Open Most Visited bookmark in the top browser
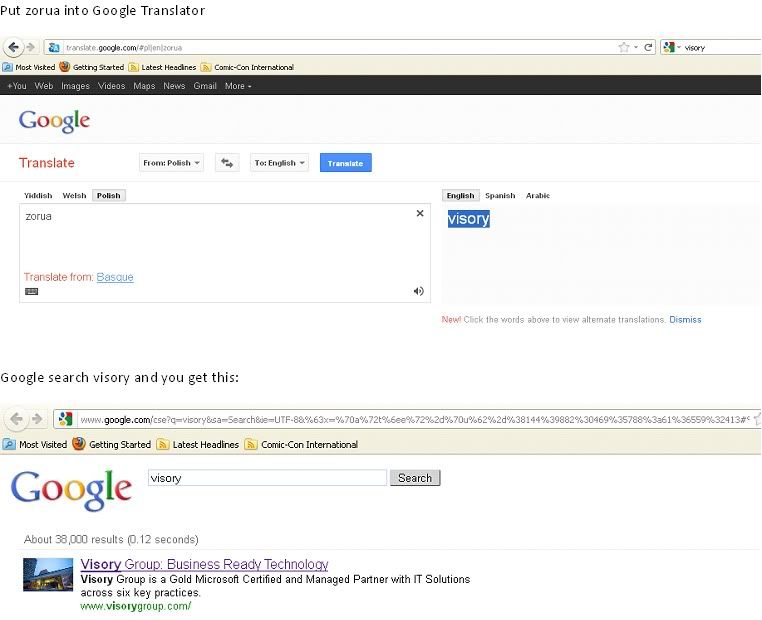Screen dimensions: 762x620 29,67
